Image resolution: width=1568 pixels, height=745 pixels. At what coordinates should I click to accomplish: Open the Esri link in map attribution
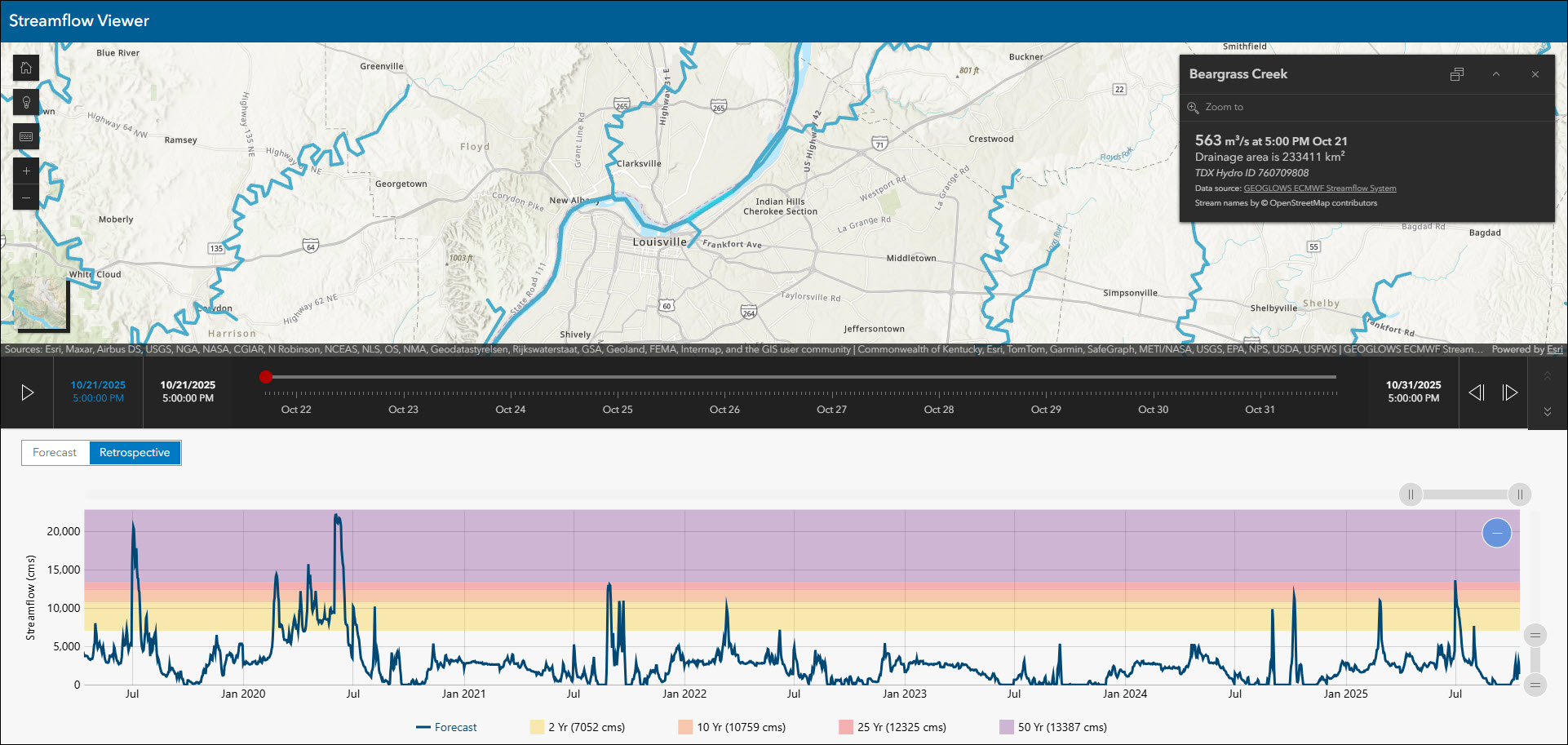coord(1555,349)
